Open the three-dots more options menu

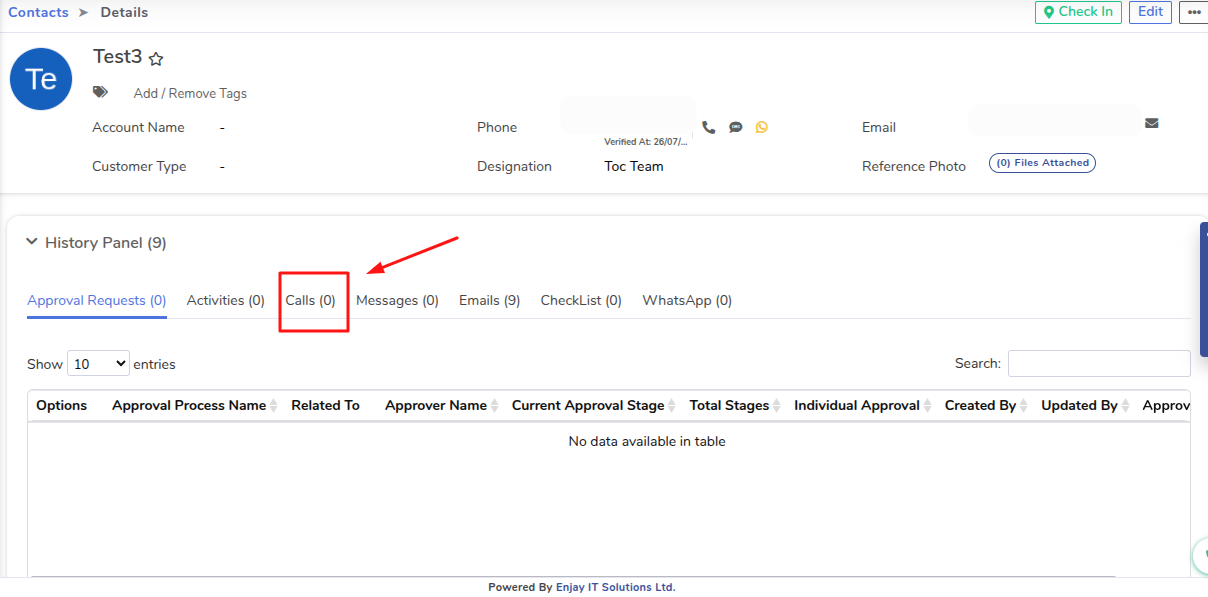click(1193, 12)
